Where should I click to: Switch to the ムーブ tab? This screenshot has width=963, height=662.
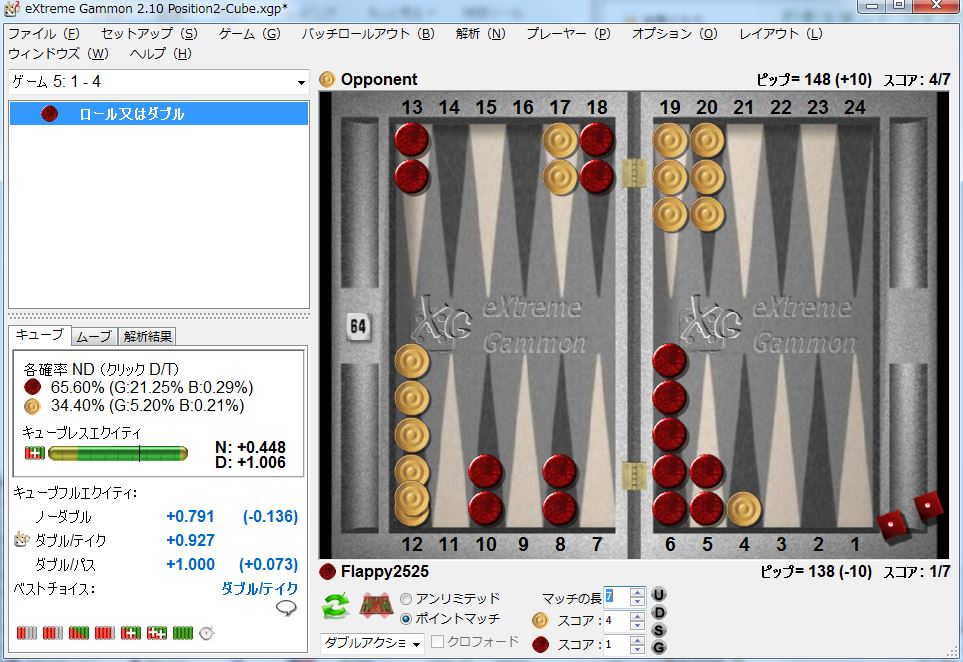coord(93,337)
